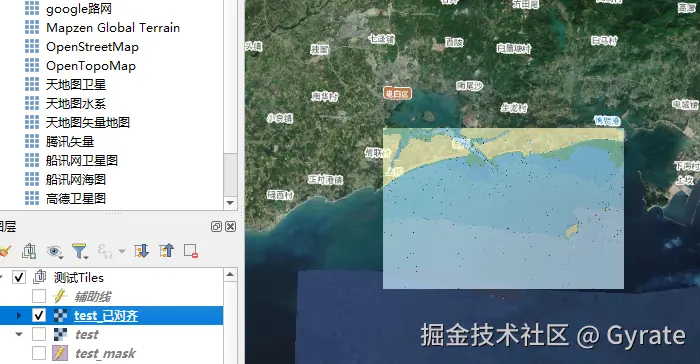Click the tile icon beside 天地图卫星
Image resolution: width=700 pixels, height=364 pixels.
coord(32,84)
